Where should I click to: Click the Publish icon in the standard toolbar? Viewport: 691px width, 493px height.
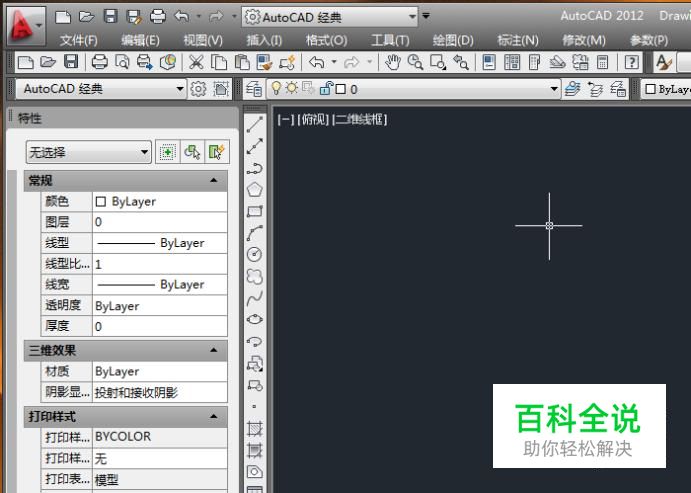(145, 62)
